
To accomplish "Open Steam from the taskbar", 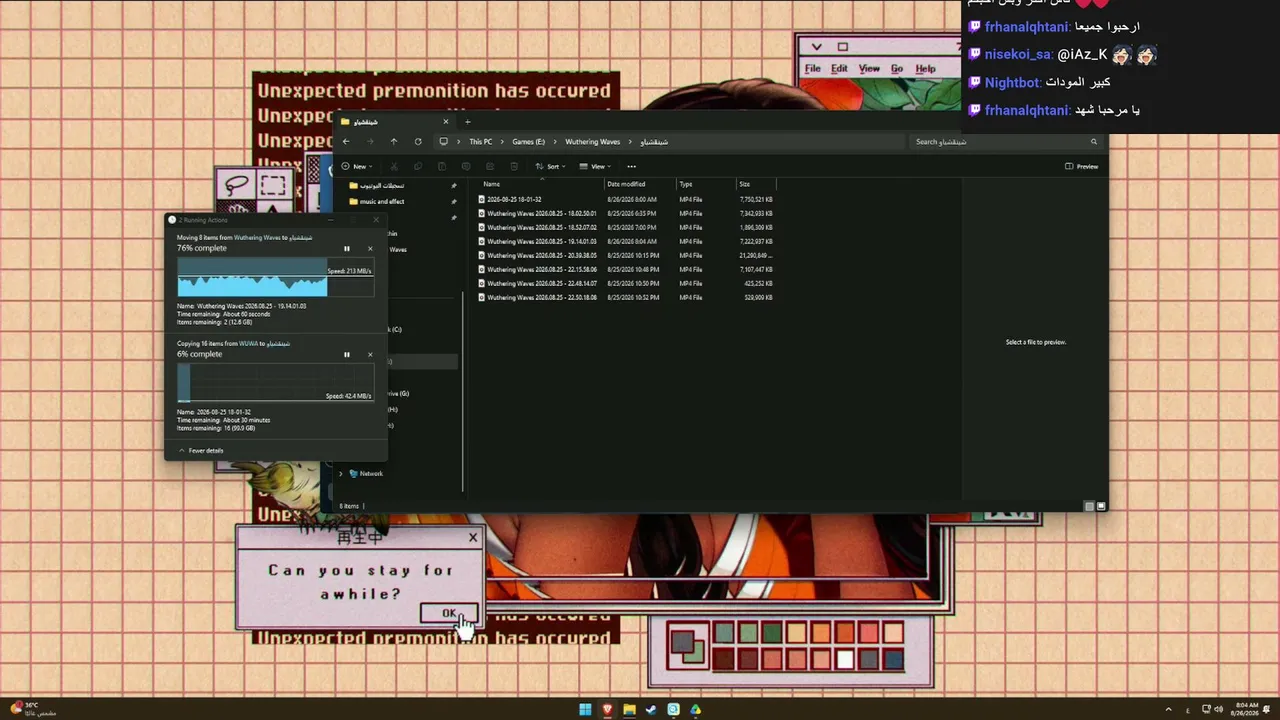I will pyautogui.click(x=651, y=710).
